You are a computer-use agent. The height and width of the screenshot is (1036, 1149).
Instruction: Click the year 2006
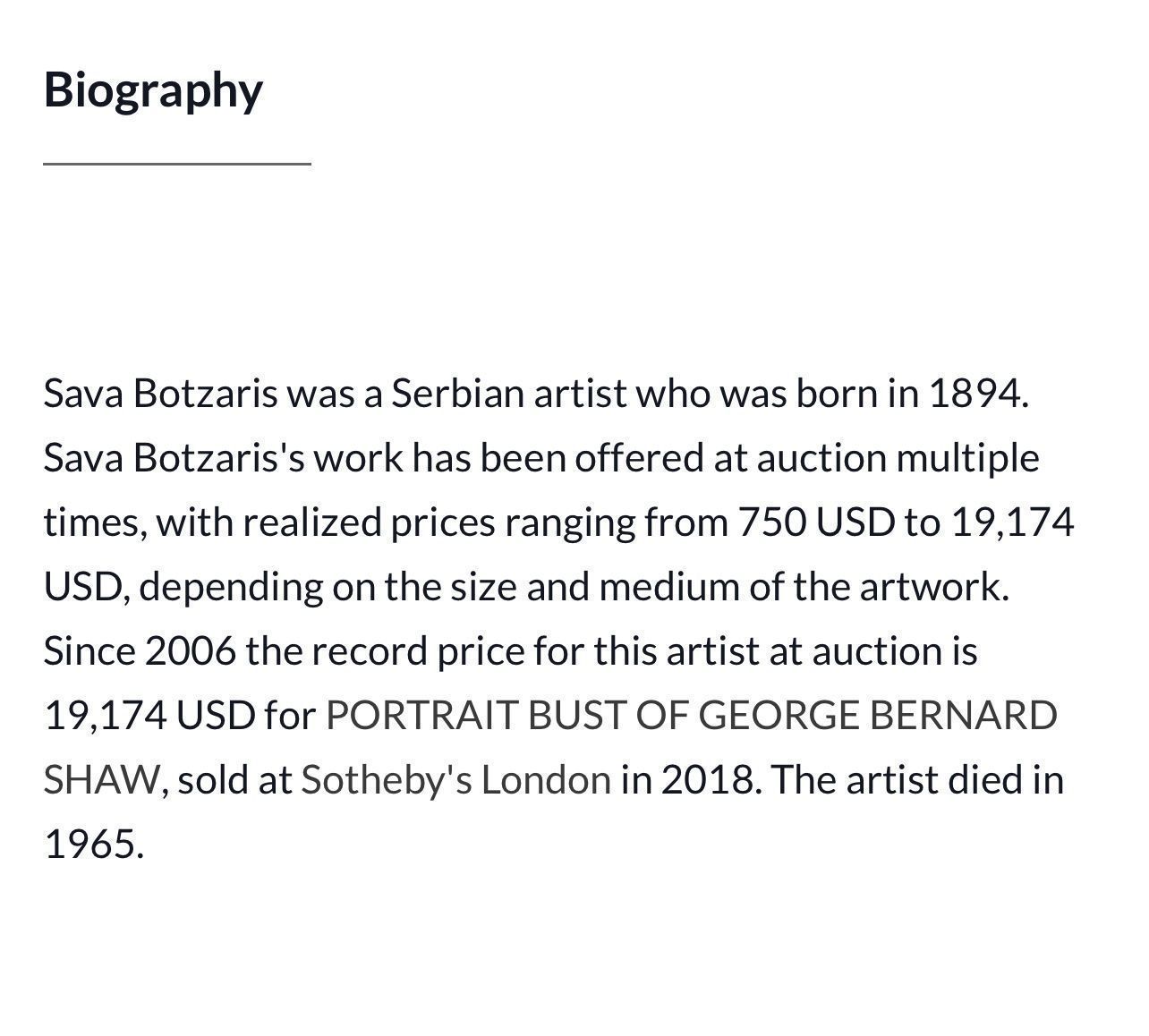coord(190,650)
